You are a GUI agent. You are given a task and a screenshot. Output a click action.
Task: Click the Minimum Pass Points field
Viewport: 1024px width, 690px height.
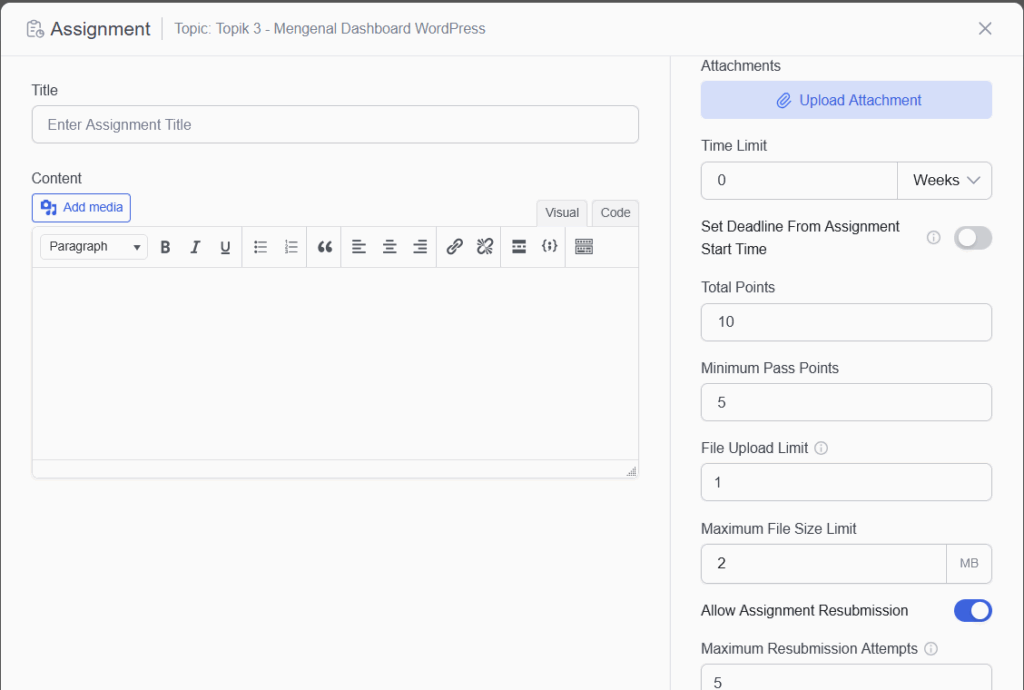[x=846, y=402]
